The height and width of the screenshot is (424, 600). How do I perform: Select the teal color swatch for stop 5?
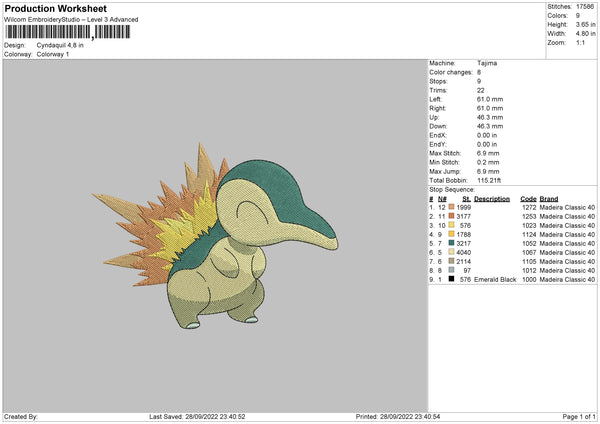click(453, 243)
